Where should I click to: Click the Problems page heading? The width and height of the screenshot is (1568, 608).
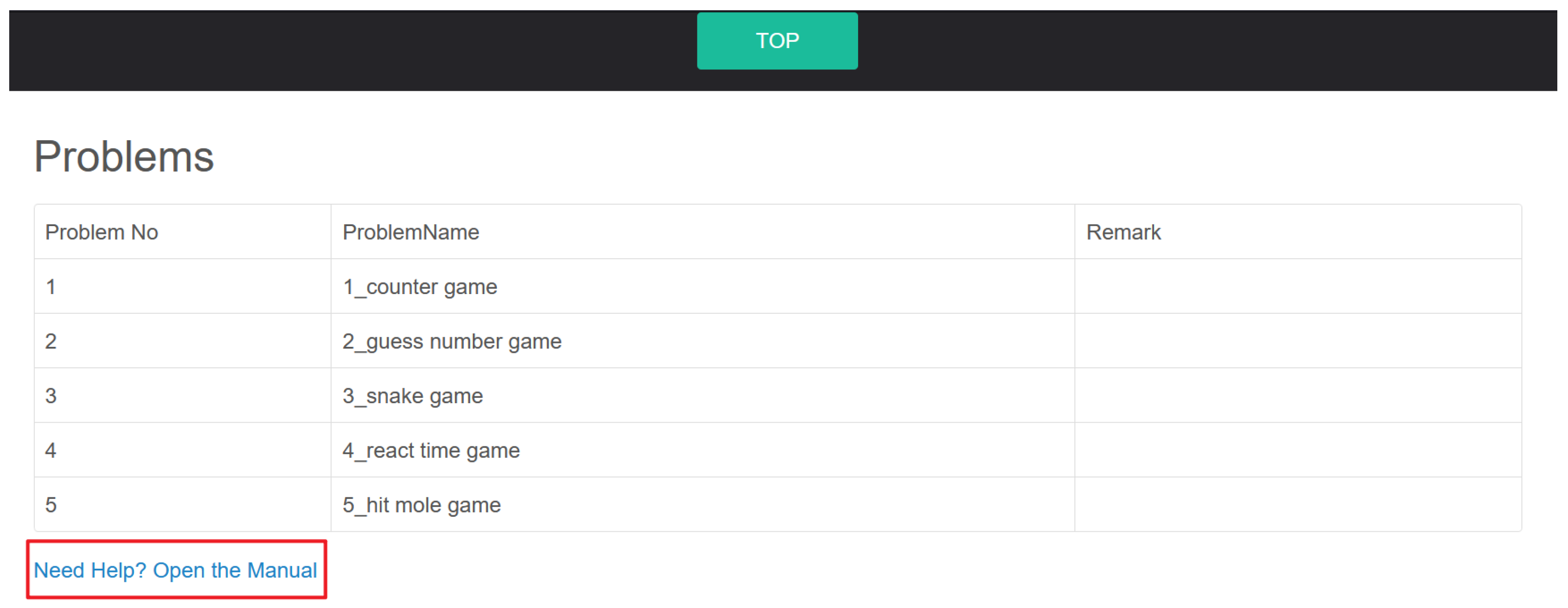click(x=124, y=157)
